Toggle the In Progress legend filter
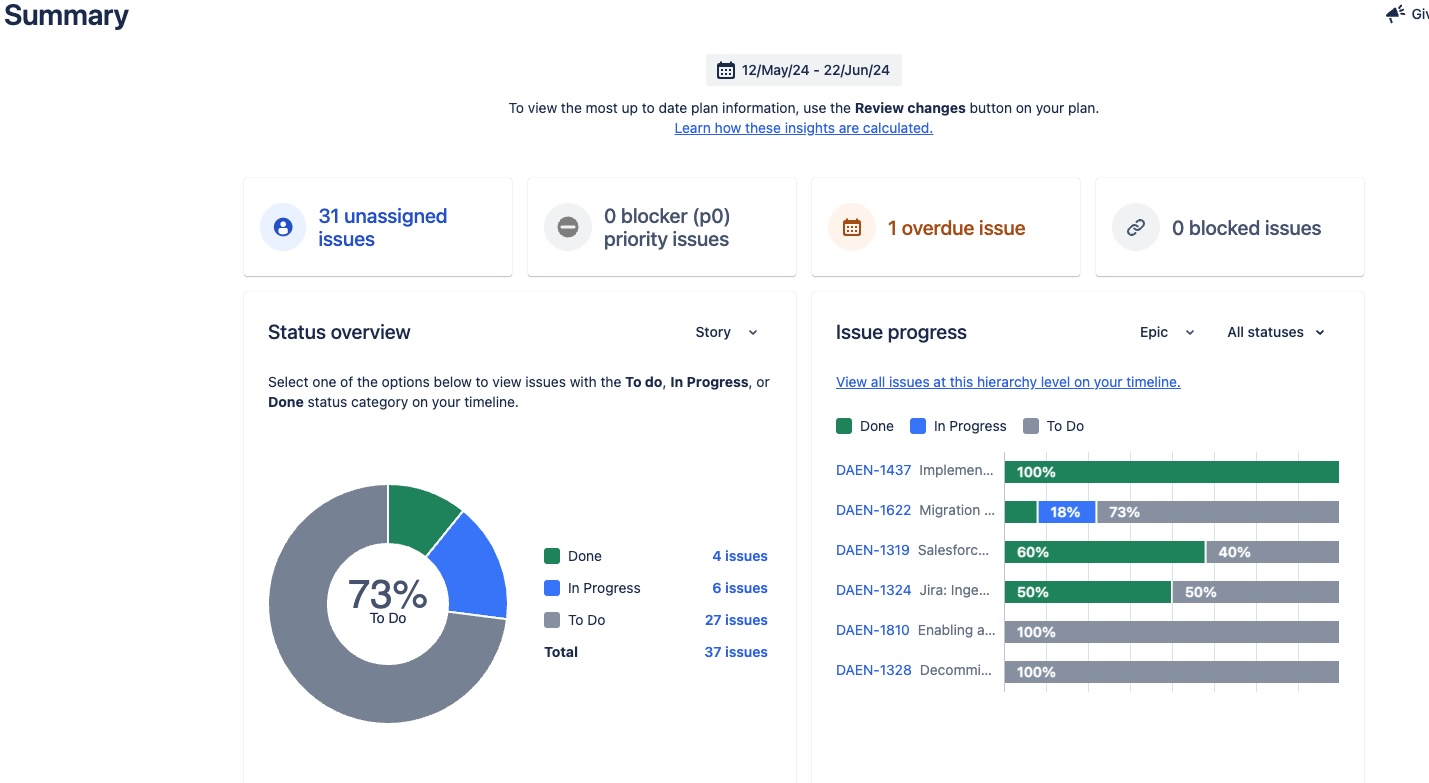This screenshot has width=1429, height=783. pyautogui.click(x=957, y=425)
